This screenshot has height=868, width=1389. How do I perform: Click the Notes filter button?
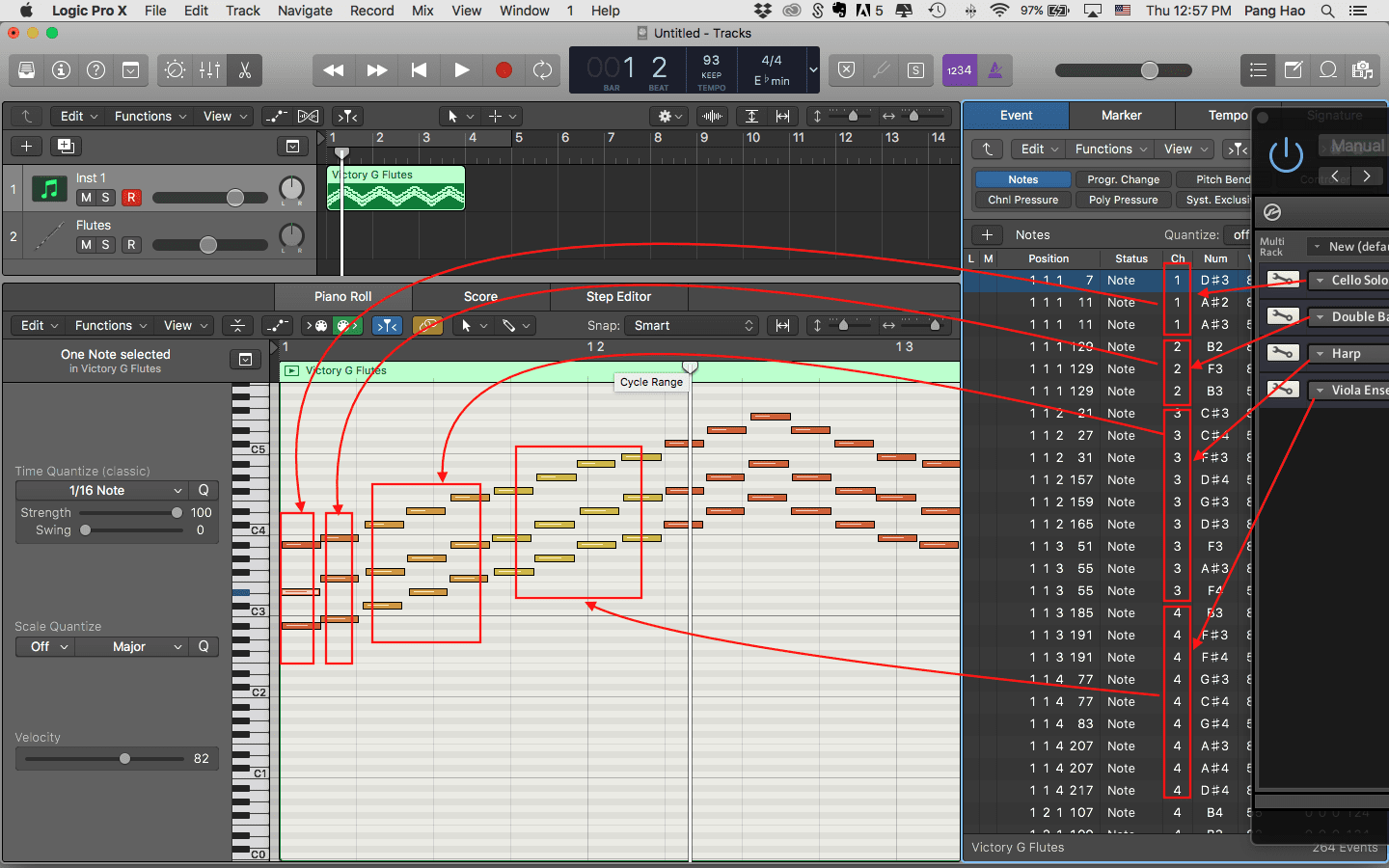(x=1022, y=180)
